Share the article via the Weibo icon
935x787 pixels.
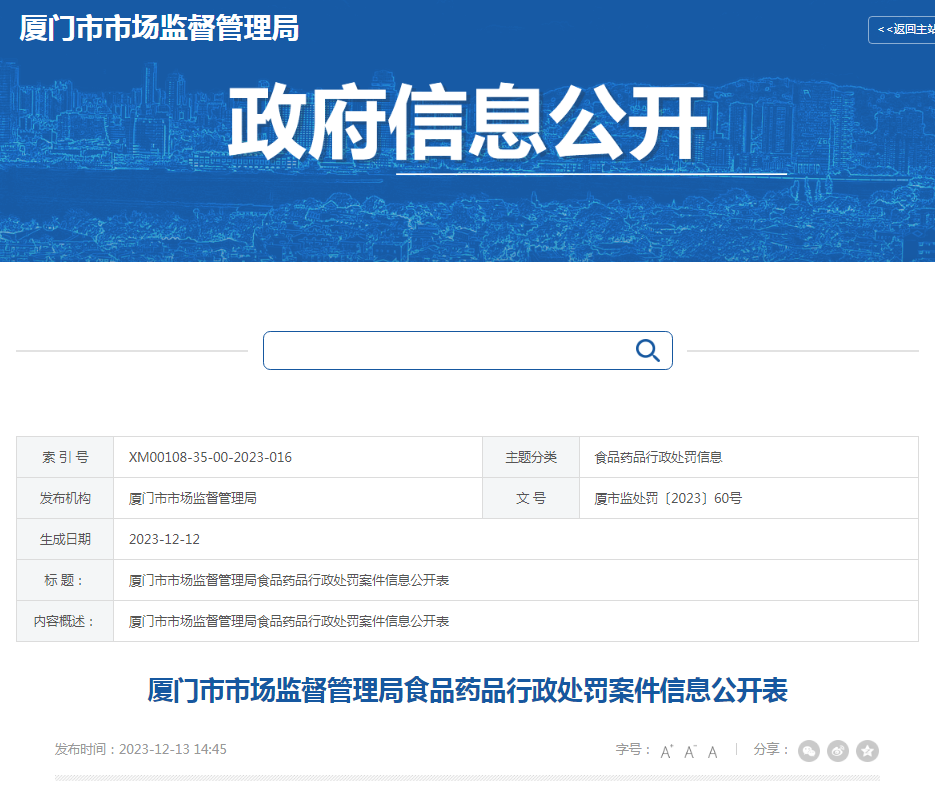(x=837, y=750)
